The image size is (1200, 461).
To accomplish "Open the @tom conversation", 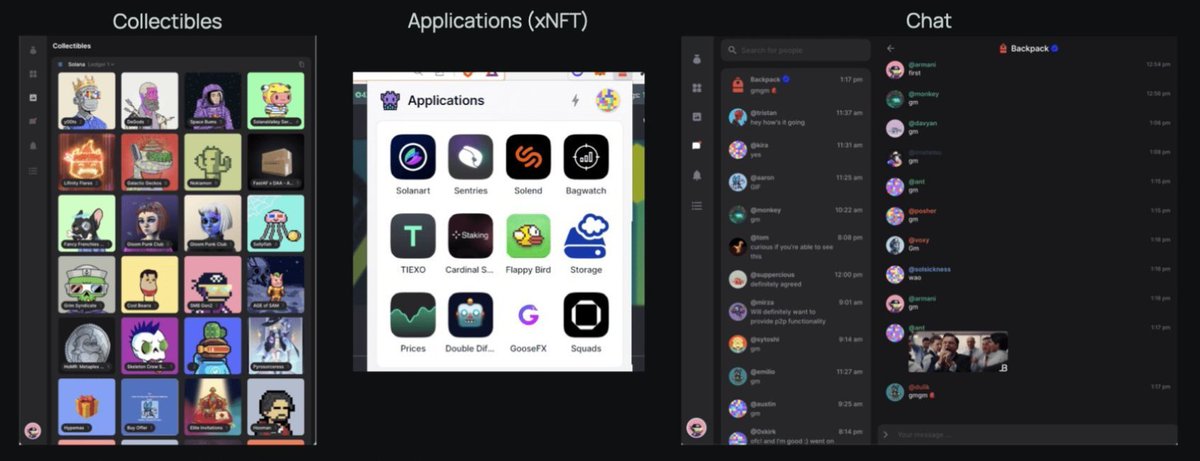I will (x=796, y=245).
